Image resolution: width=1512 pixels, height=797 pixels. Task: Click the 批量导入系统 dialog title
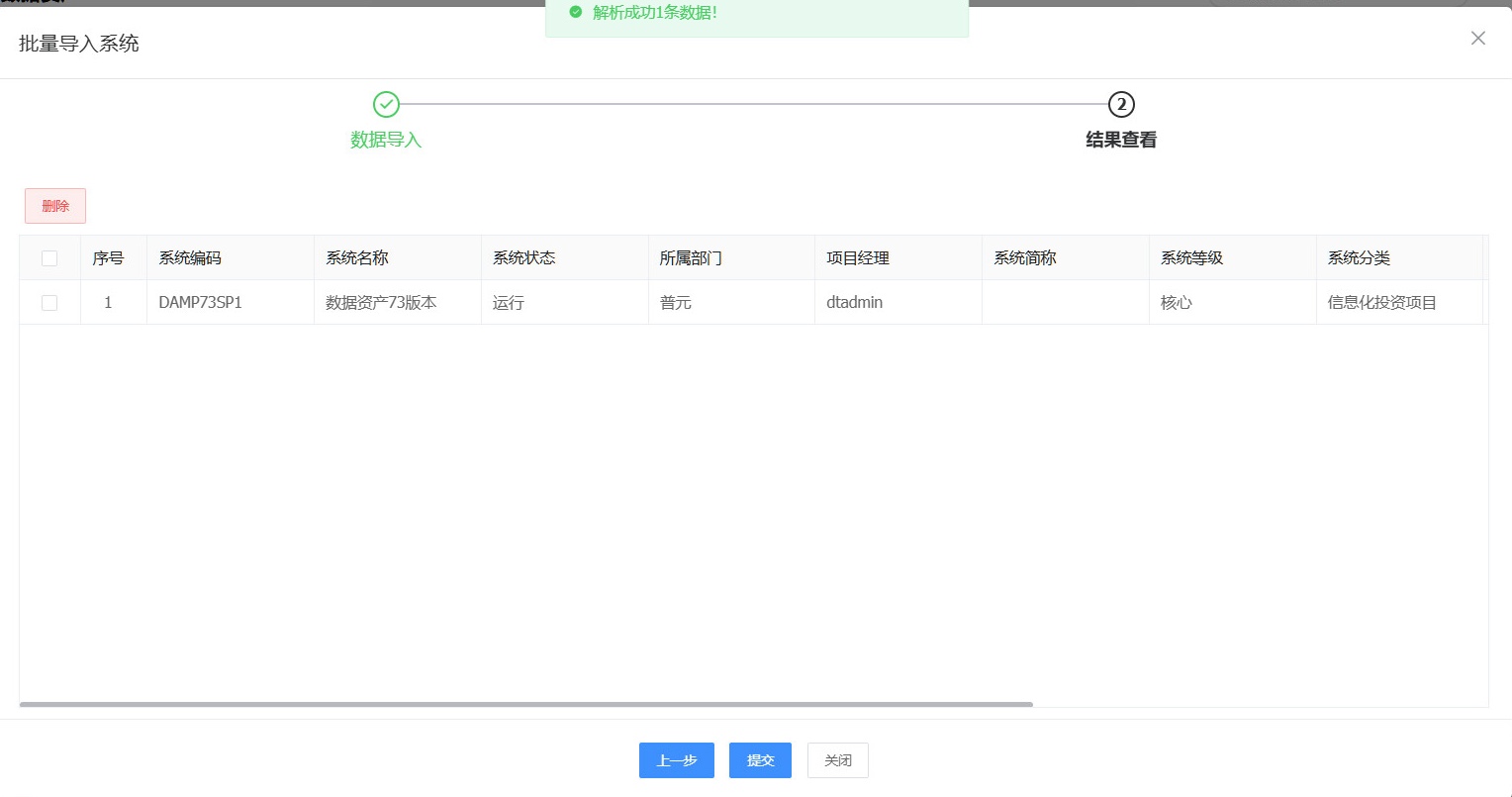coord(78,44)
